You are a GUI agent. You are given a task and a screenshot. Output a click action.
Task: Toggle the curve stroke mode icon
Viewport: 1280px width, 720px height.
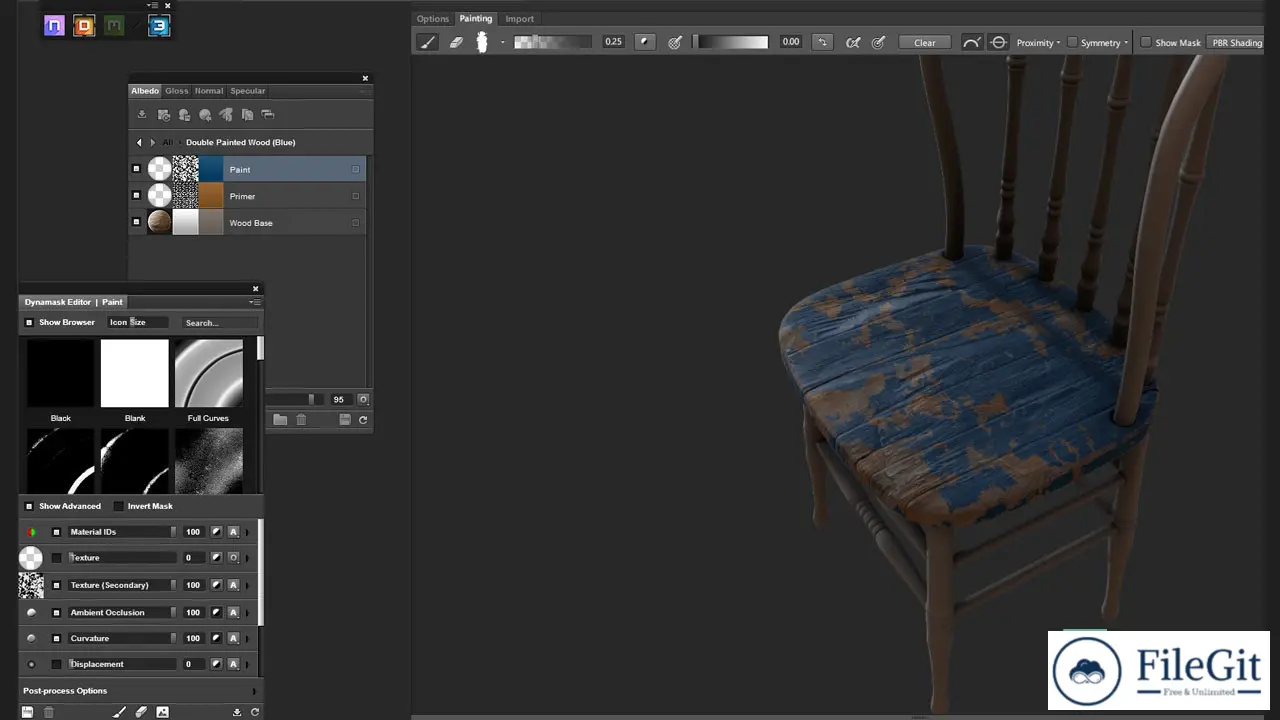click(x=971, y=42)
